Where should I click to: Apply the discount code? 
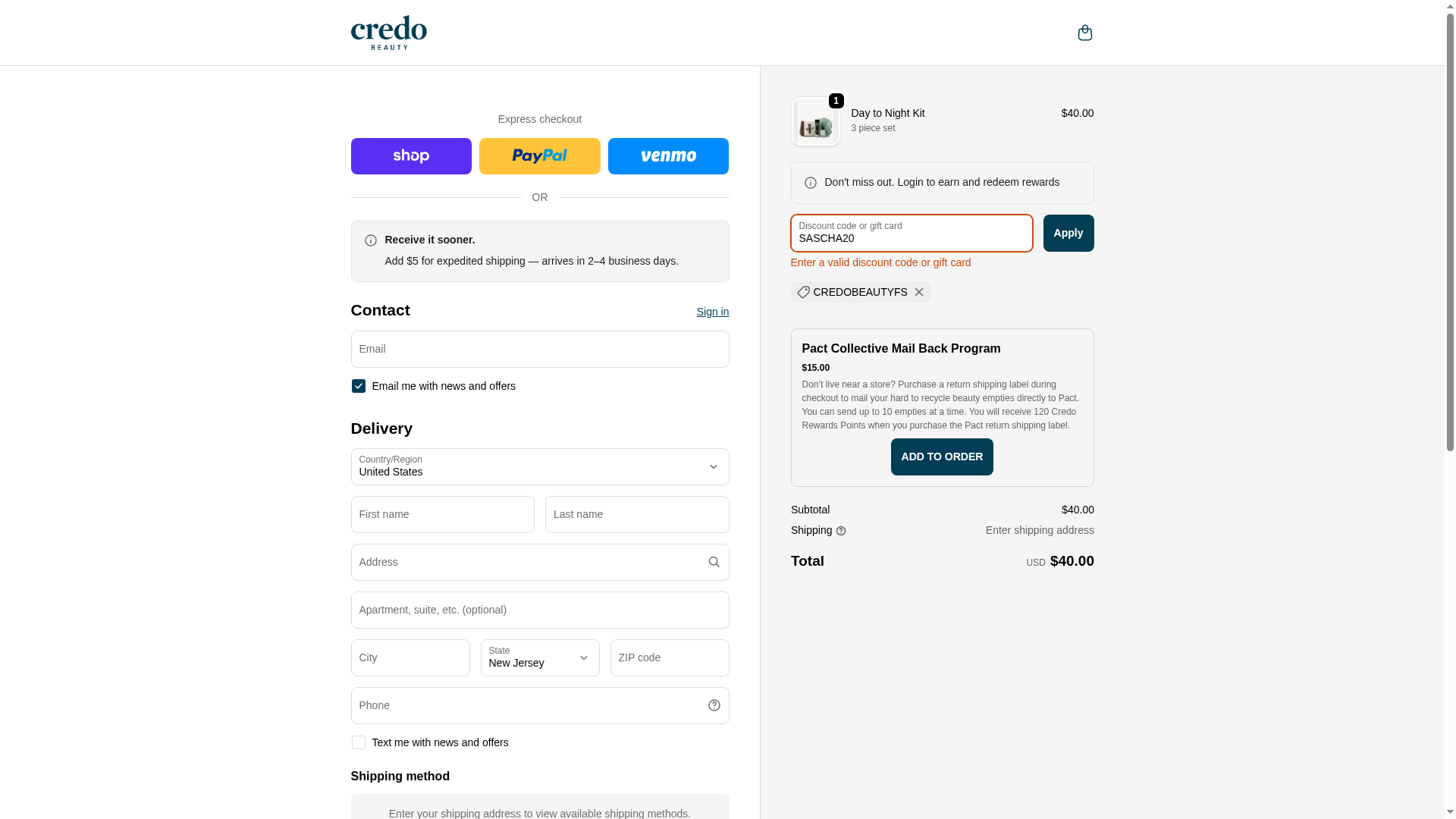tap(1068, 233)
